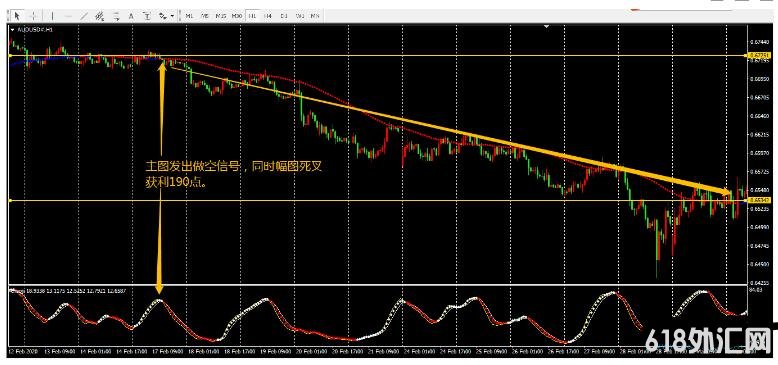The image size is (778, 365).
Task: Click the upper horizontal line price tag
Action: pyautogui.click(x=759, y=55)
